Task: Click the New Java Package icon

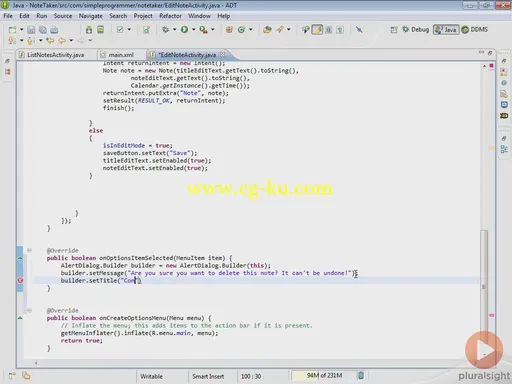Action: [x=229, y=30]
